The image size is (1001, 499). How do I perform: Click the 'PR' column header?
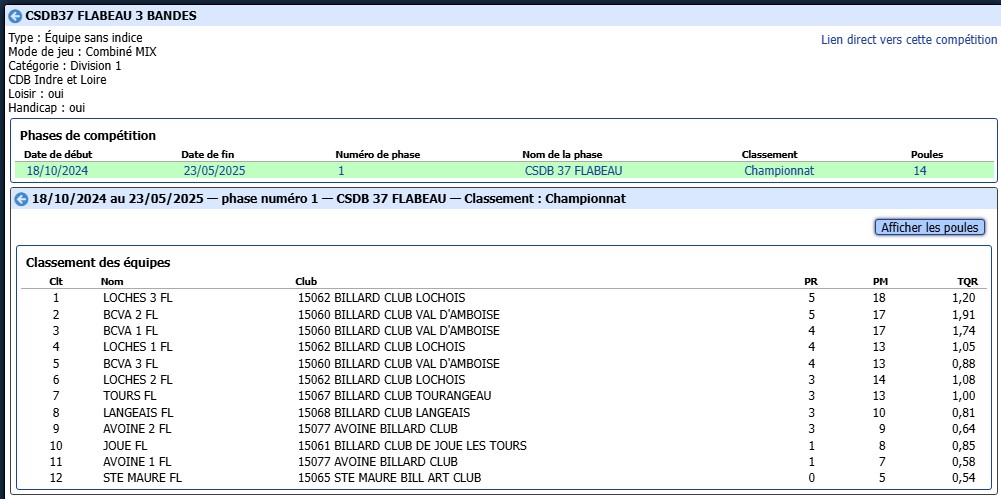pyautogui.click(x=811, y=281)
